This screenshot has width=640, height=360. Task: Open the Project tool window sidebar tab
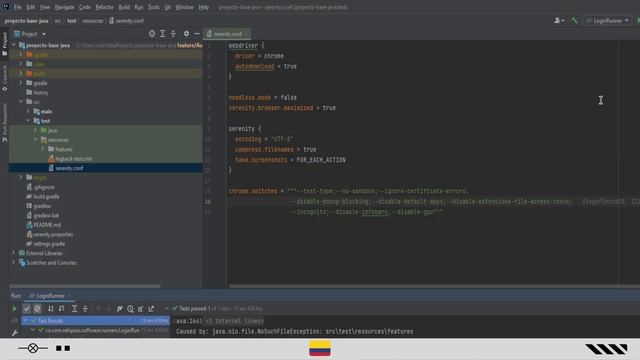point(4,43)
